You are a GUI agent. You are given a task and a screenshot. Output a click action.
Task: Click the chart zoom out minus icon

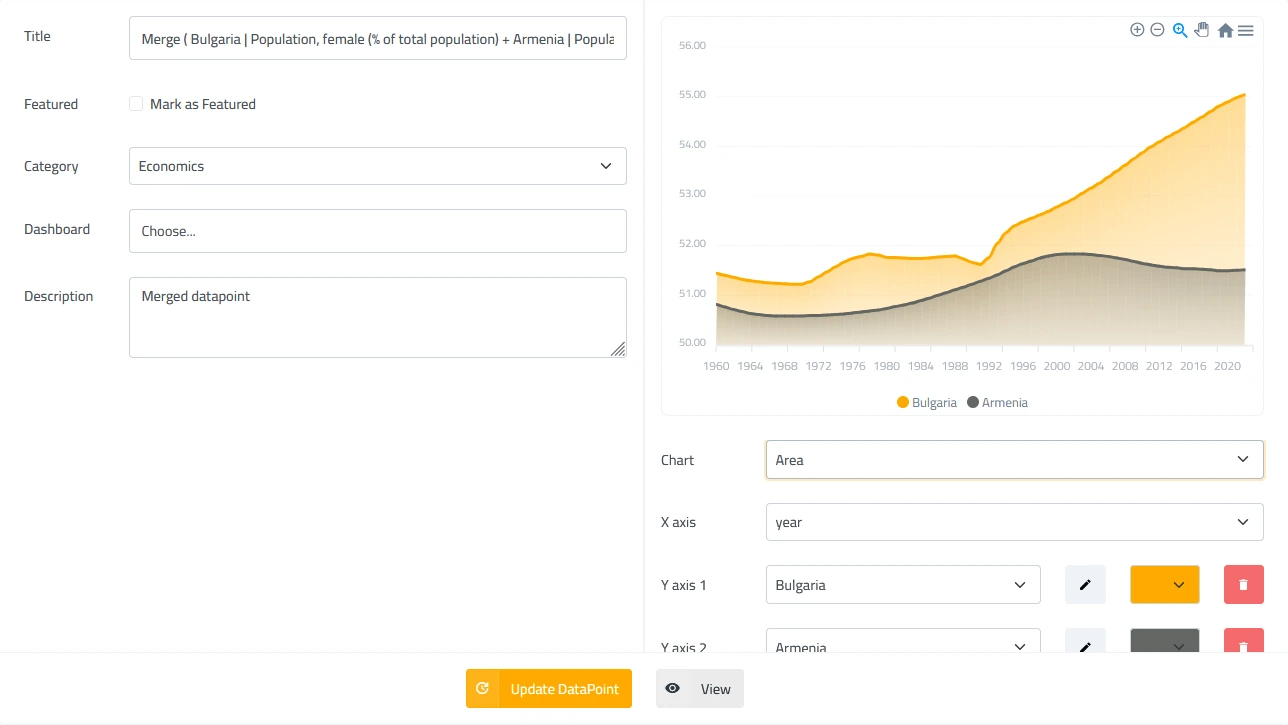point(1157,30)
